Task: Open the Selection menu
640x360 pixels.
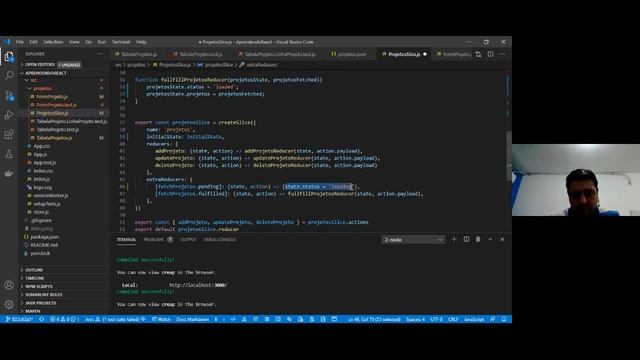Action: coord(53,42)
